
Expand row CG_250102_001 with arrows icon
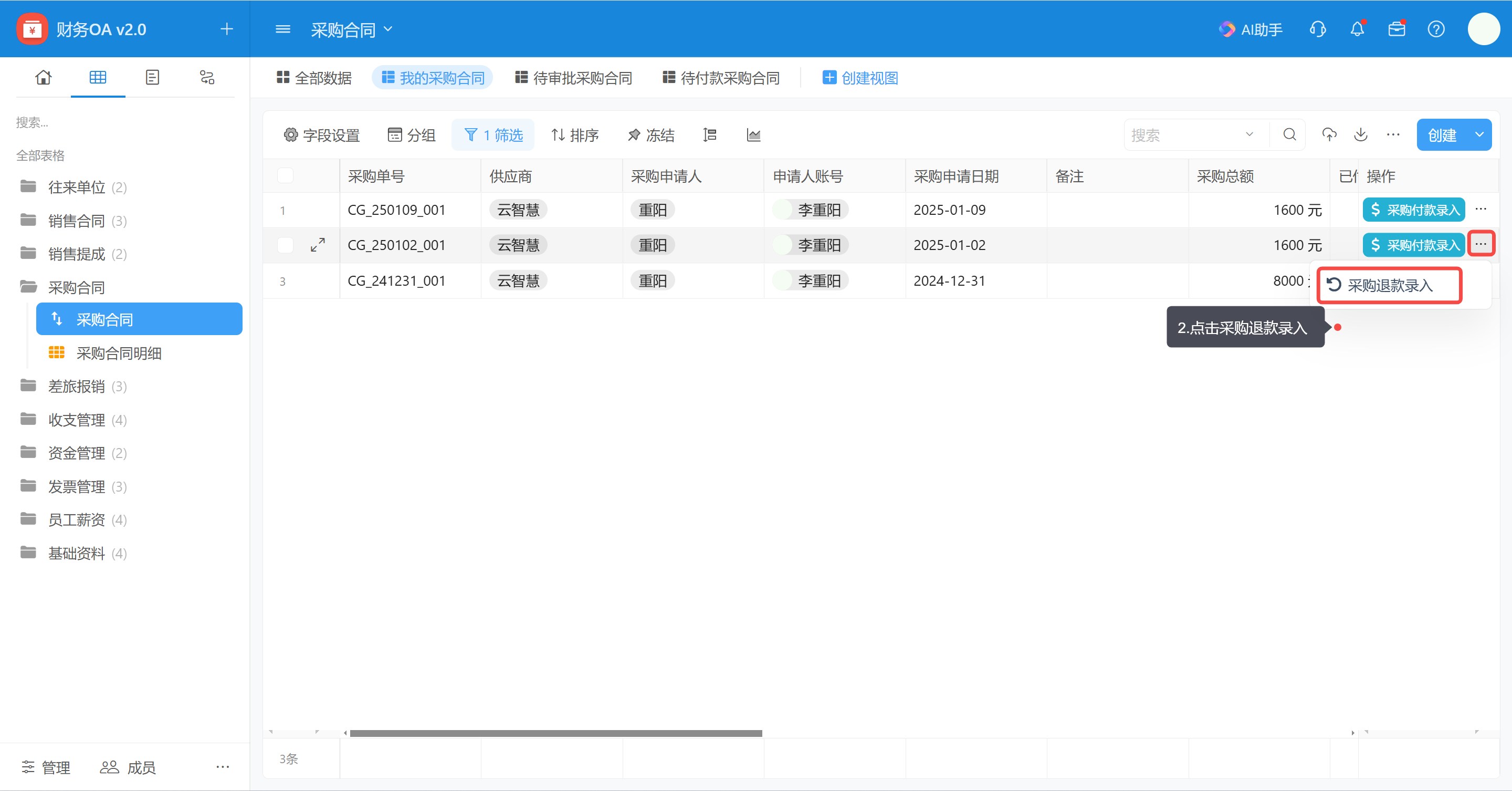(x=318, y=245)
